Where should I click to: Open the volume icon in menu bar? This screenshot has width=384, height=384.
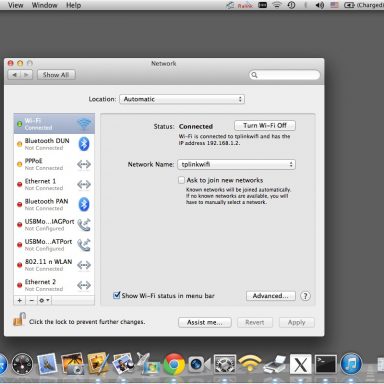pyautogui.click(x=320, y=5)
